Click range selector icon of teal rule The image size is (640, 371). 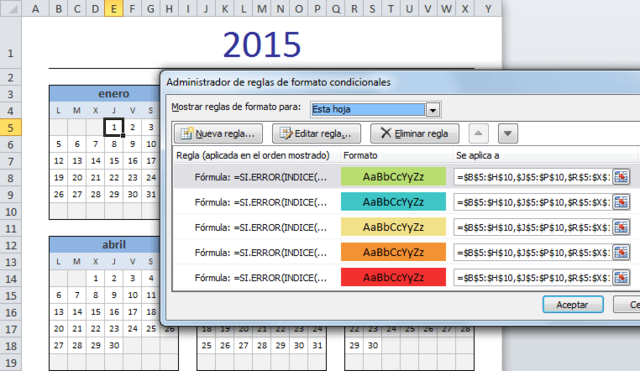621,202
